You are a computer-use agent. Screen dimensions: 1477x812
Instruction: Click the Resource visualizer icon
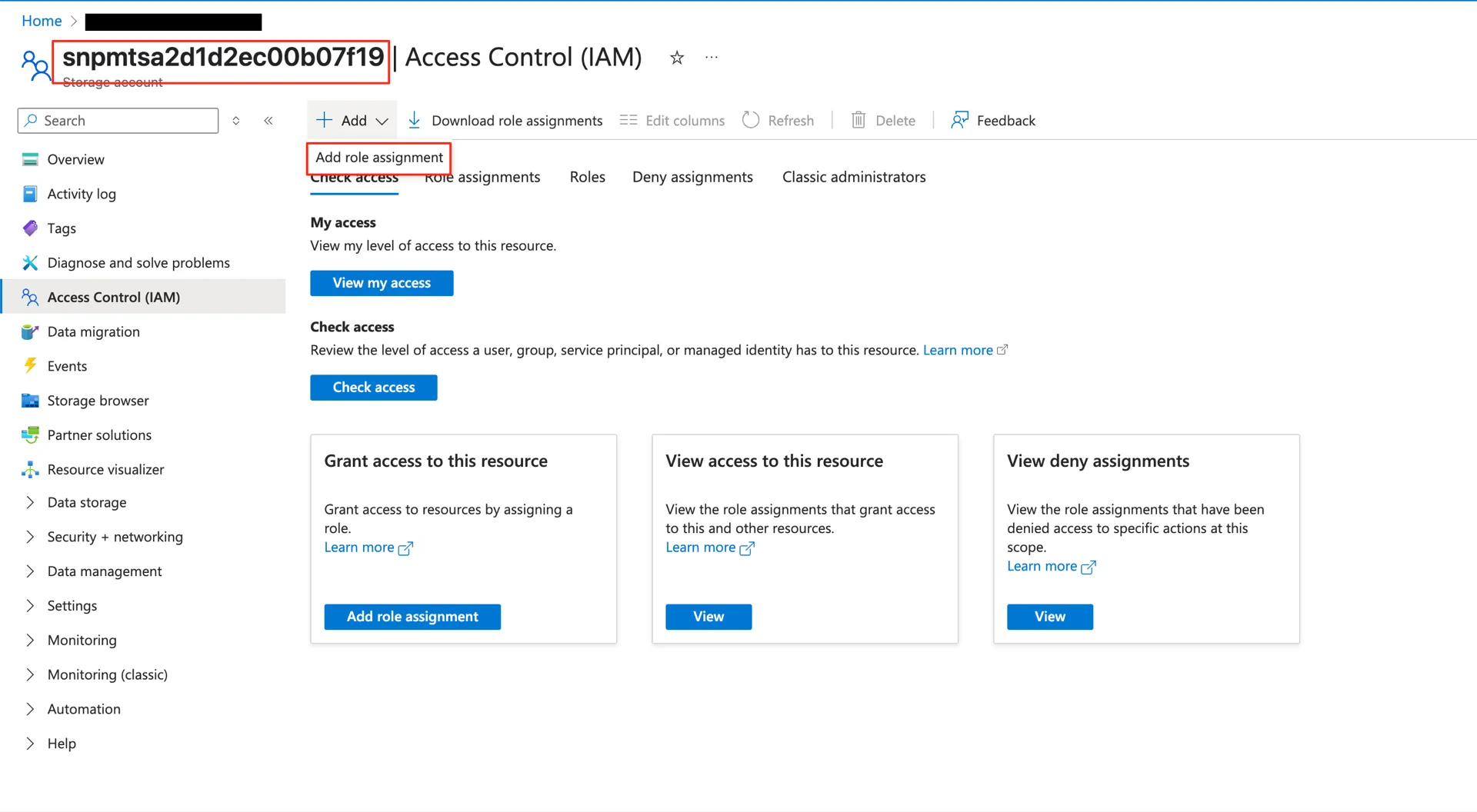(x=30, y=469)
